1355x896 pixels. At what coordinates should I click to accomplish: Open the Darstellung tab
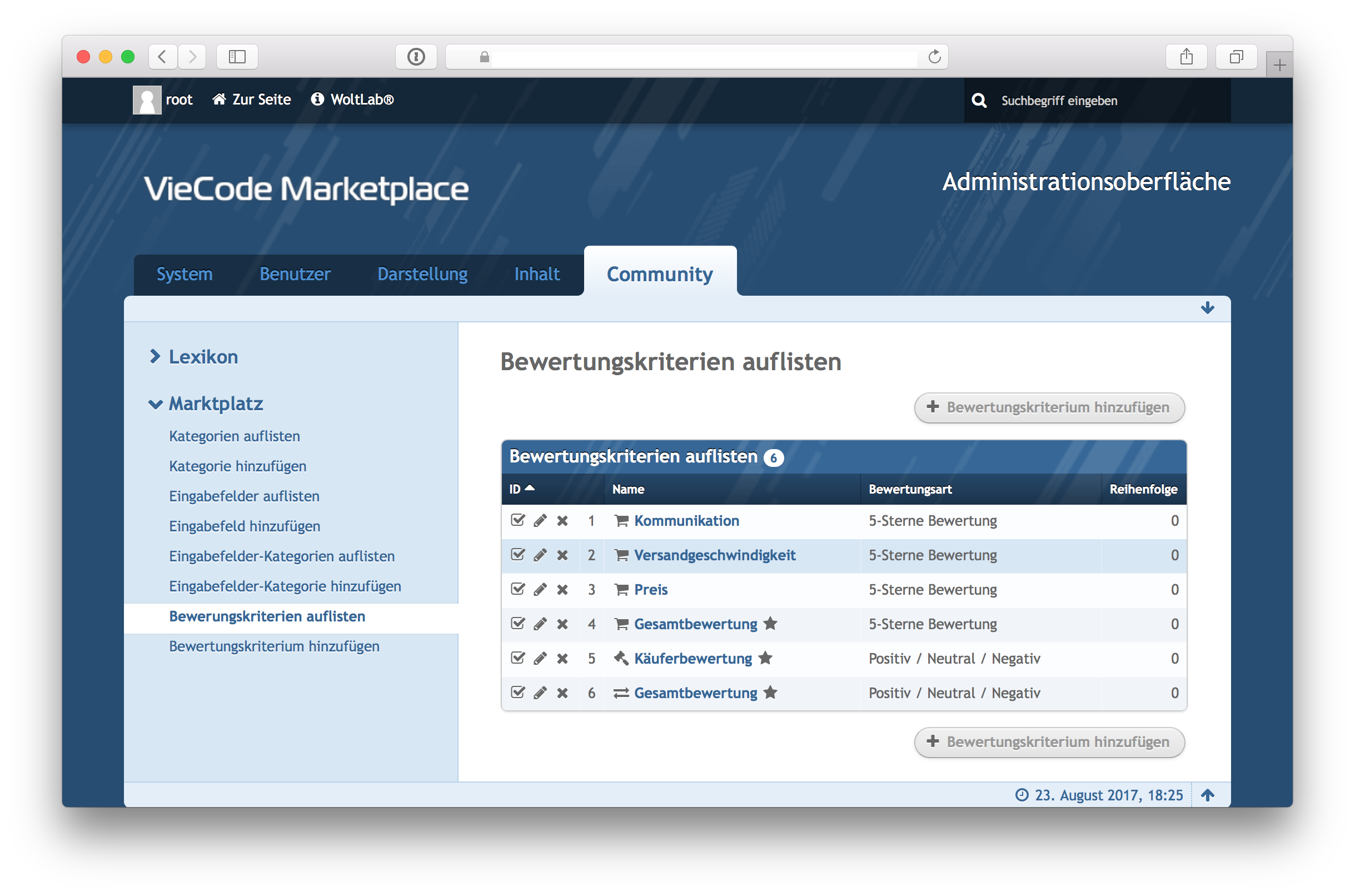422,274
